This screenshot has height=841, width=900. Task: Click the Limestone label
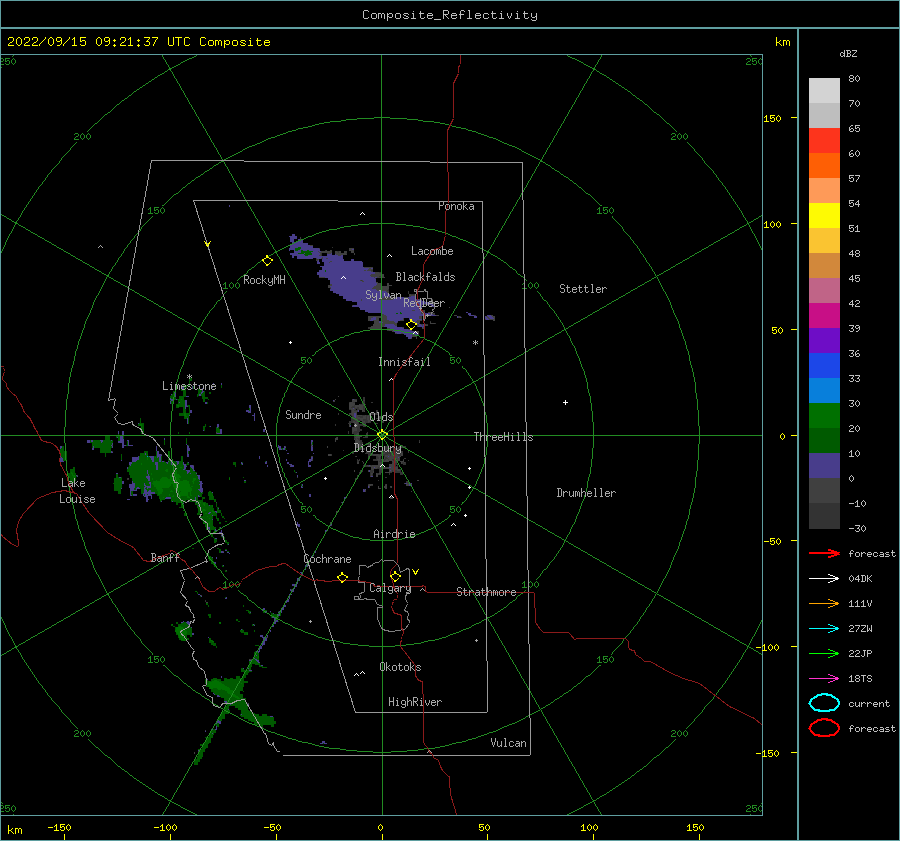tap(189, 386)
